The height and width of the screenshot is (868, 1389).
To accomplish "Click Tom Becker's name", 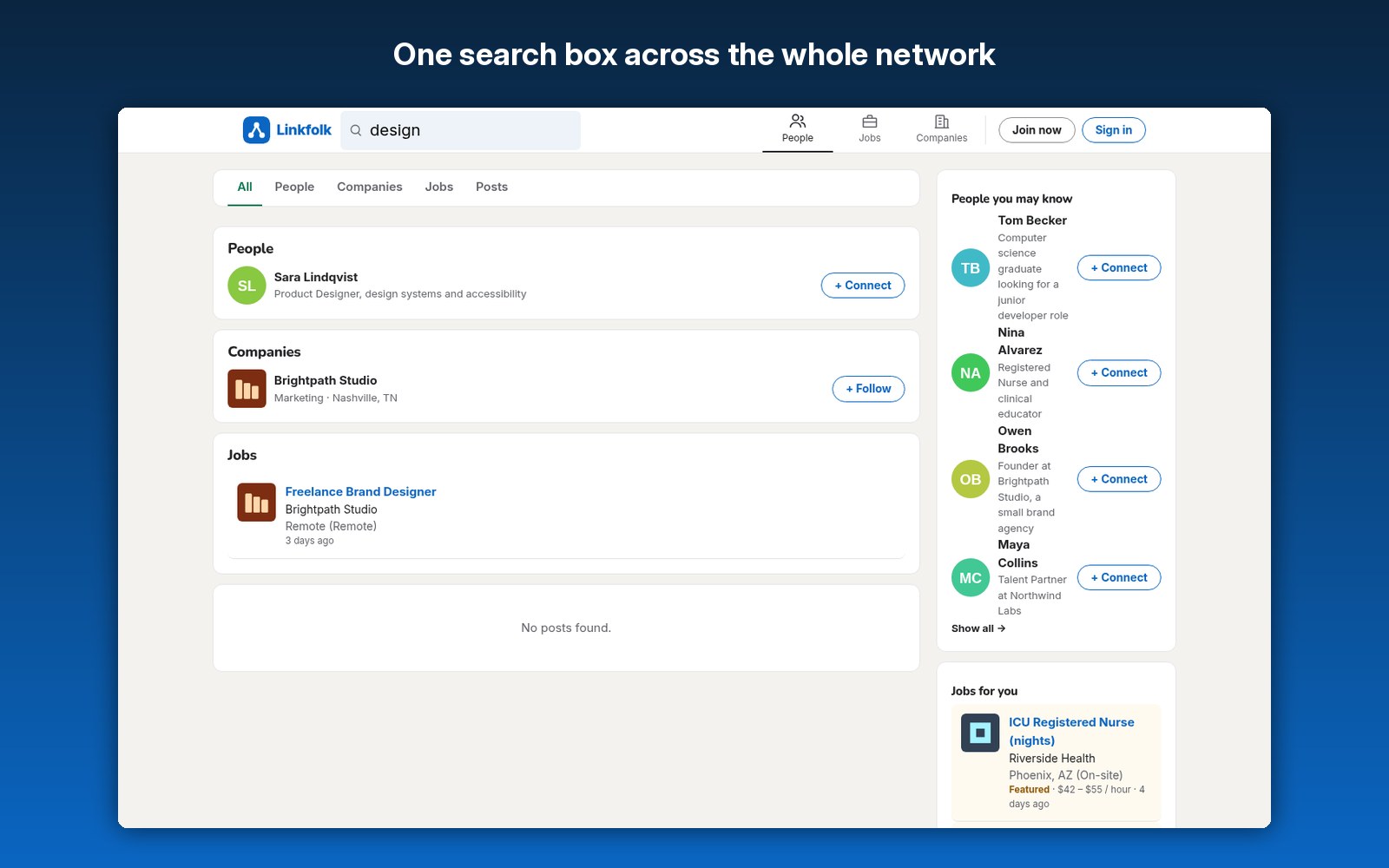I will click(1032, 220).
